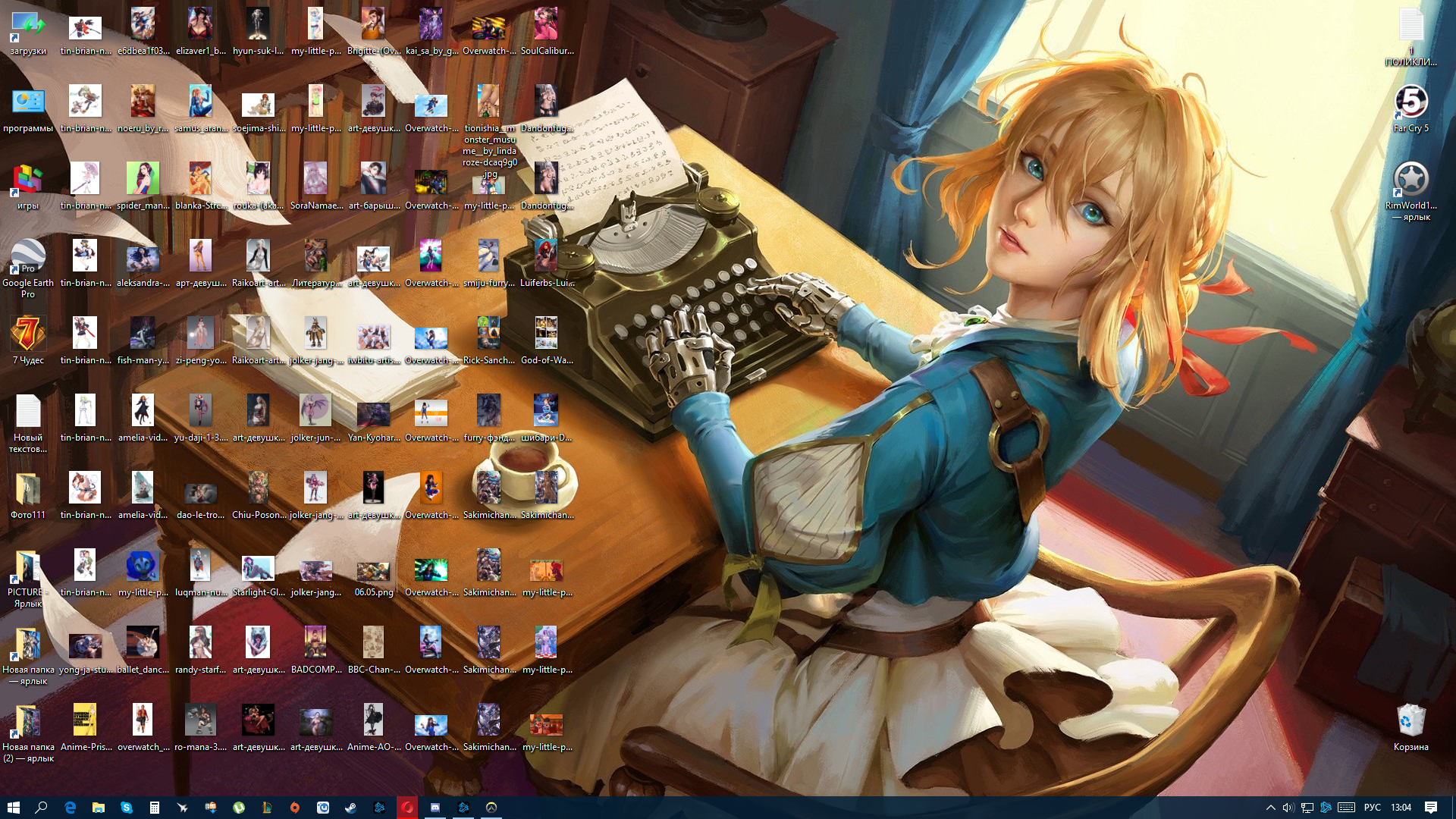1456x819 pixels.
Task: Select the Google Earth Pro shortcut
Action: coord(28,262)
